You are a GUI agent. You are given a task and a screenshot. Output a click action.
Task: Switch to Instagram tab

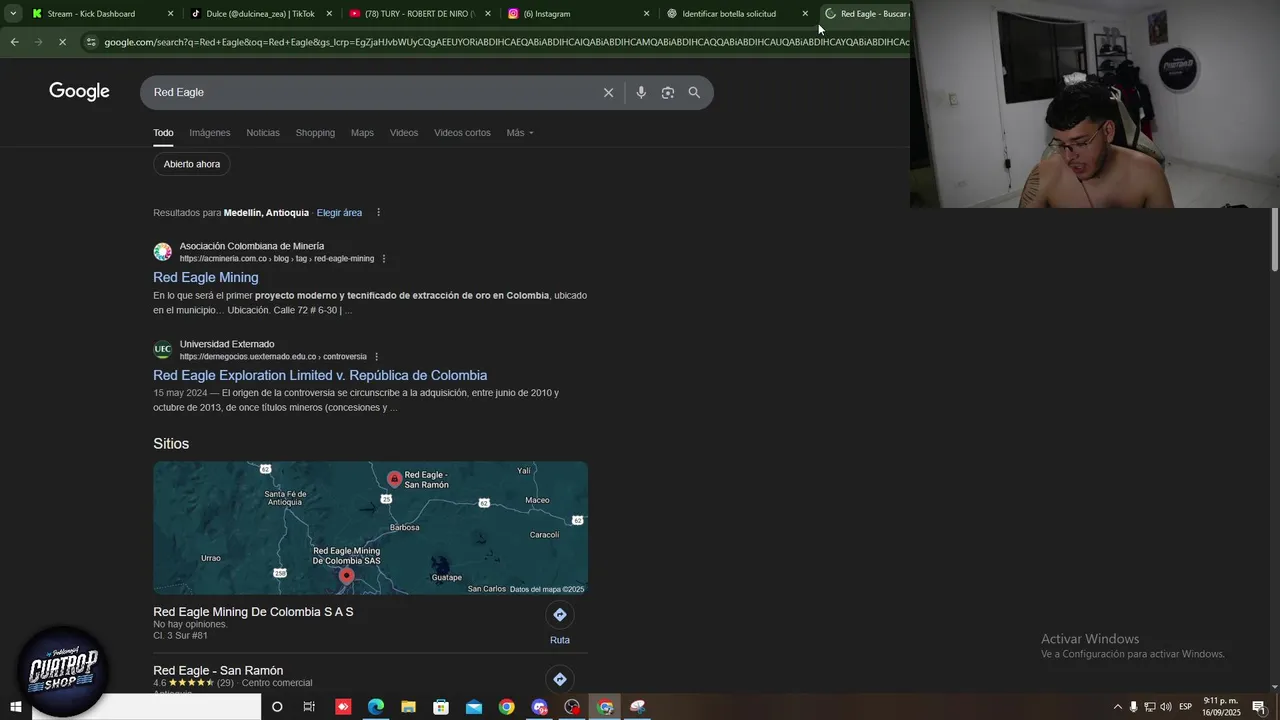pos(578,14)
